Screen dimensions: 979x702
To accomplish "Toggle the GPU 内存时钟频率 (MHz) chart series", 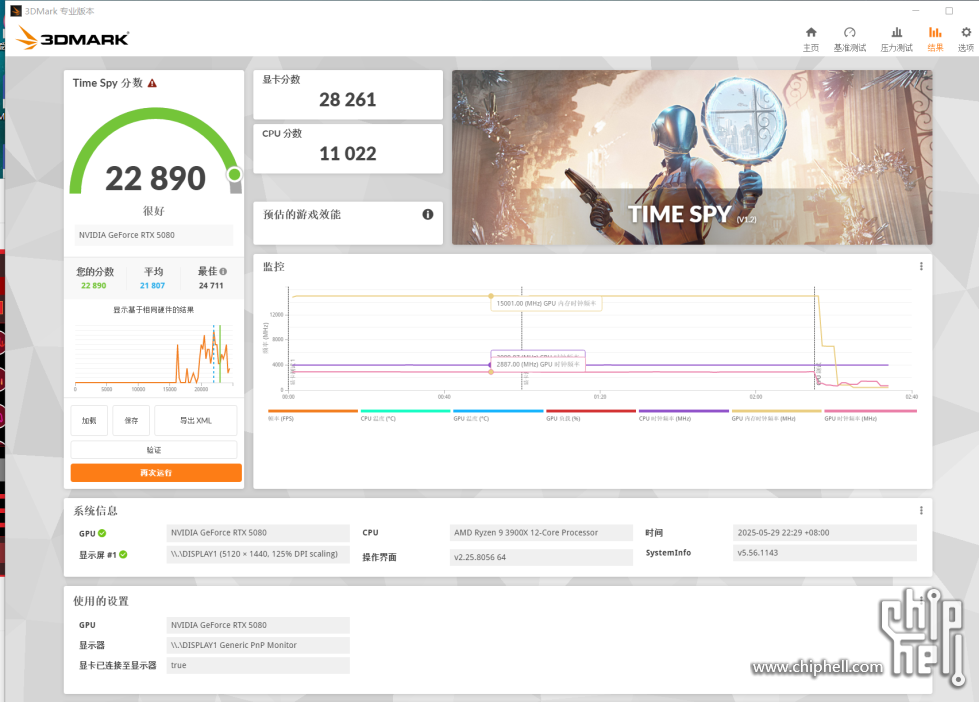I will point(776,415).
